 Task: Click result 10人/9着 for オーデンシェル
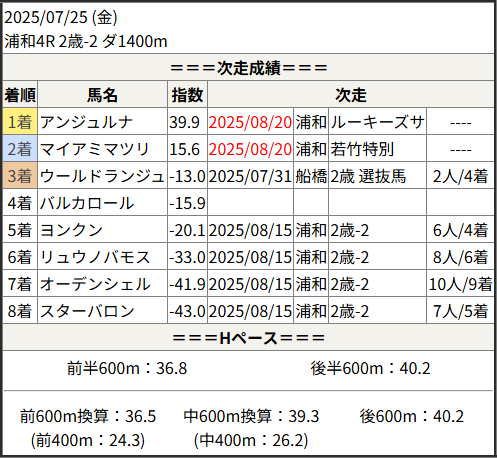460,284
